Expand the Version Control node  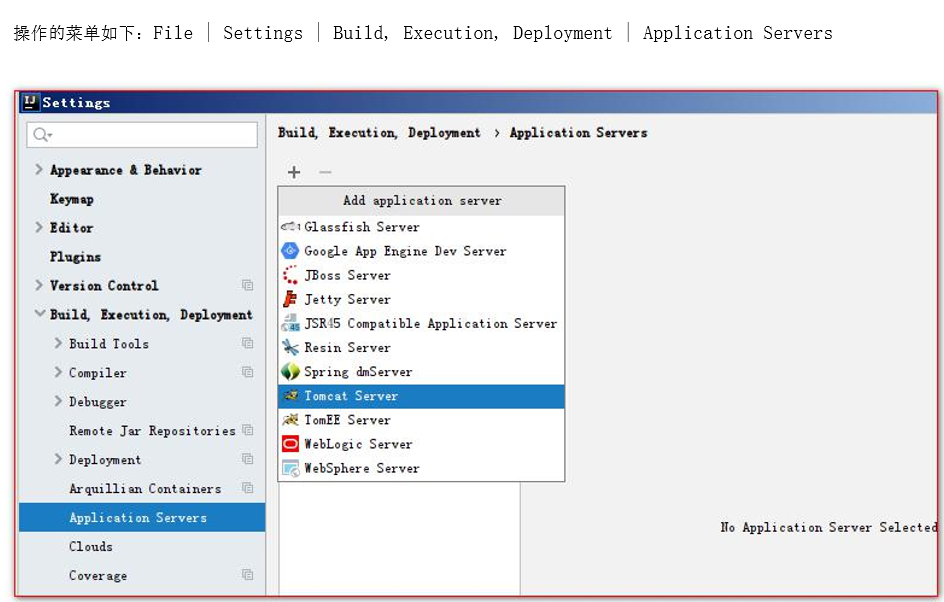pos(39,285)
